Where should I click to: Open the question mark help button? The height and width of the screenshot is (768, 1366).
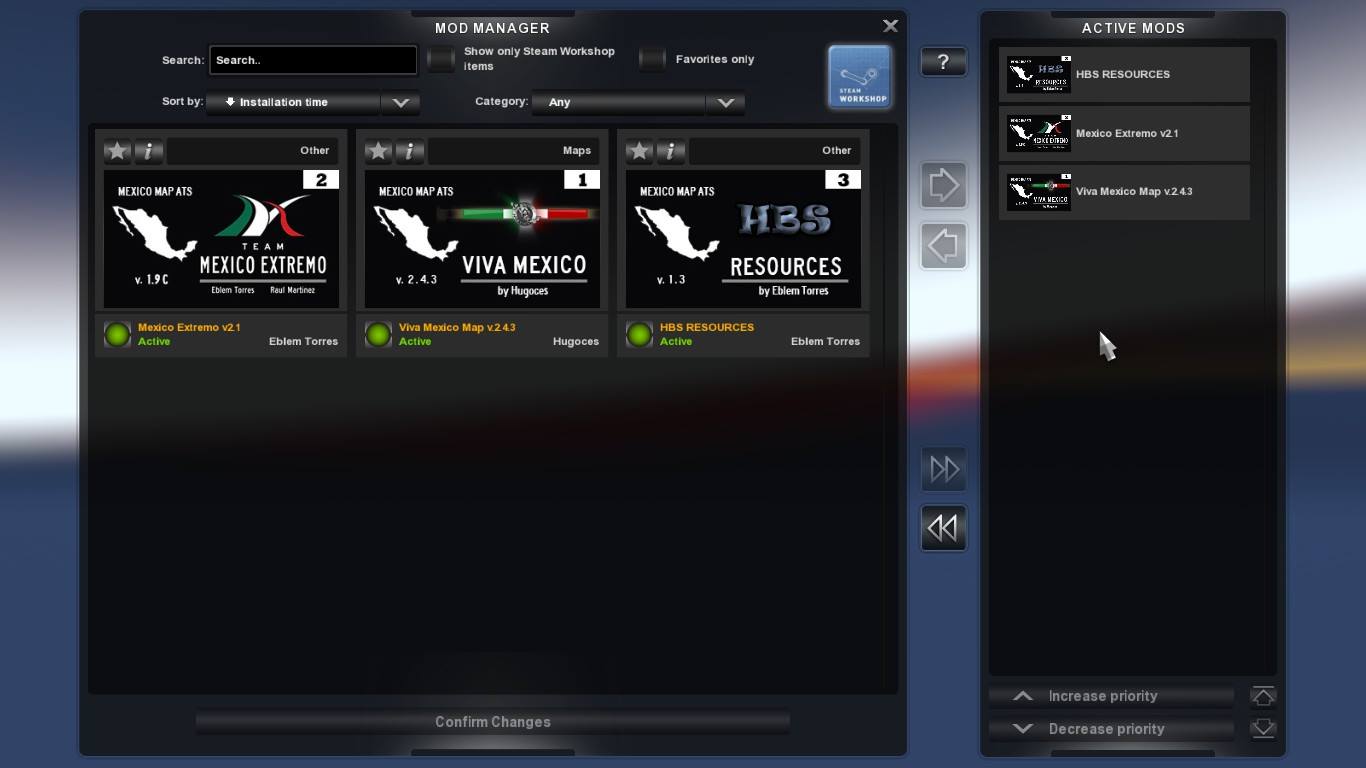943,62
